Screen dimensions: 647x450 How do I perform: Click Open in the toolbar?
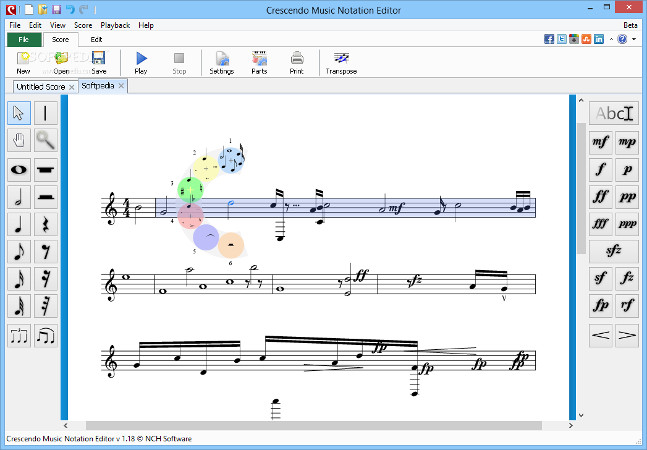tap(61, 63)
